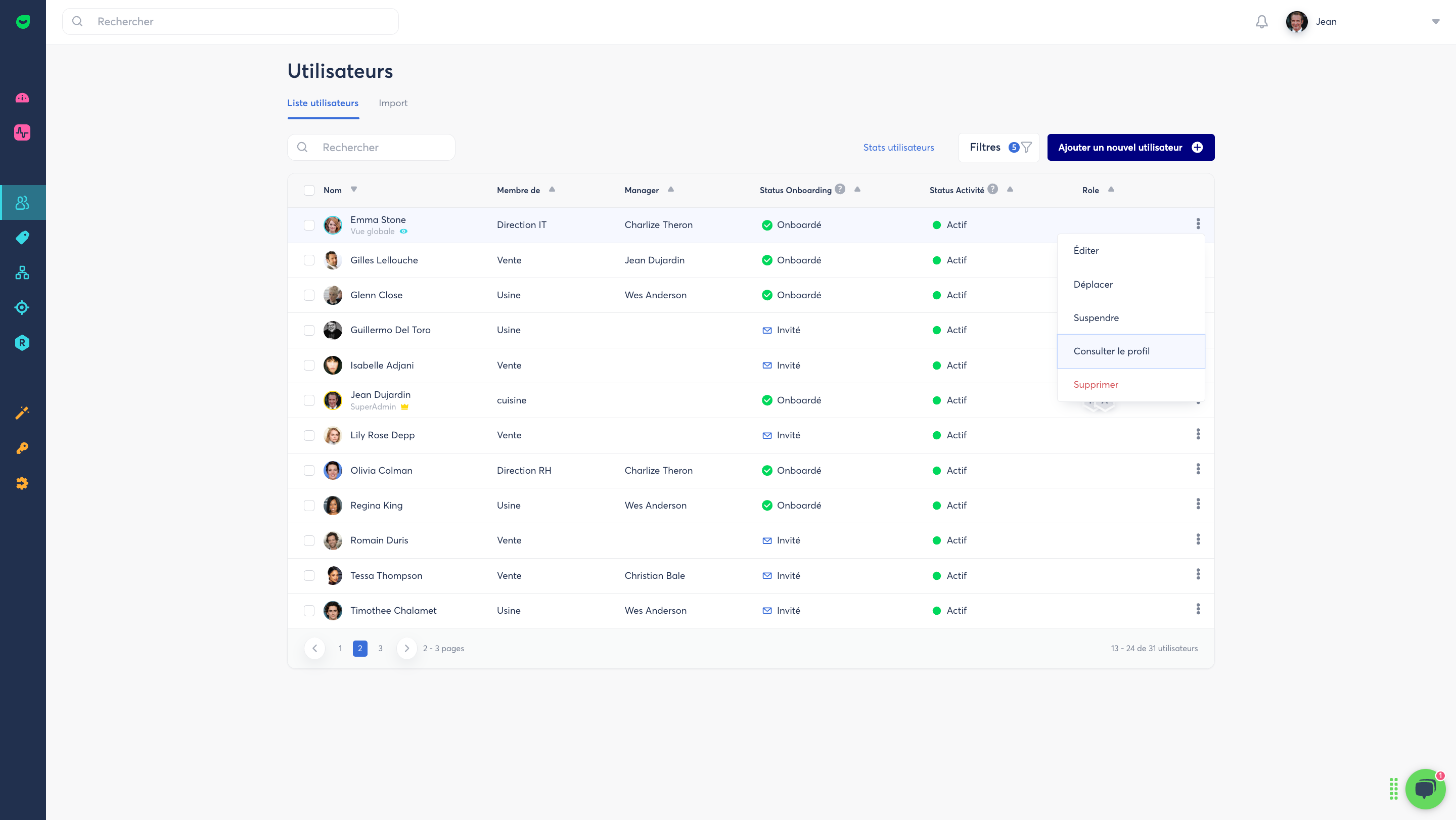Screen dimensions: 1456x820
Task: Go to page 3 in pagination
Action: click(x=380, y=648)
